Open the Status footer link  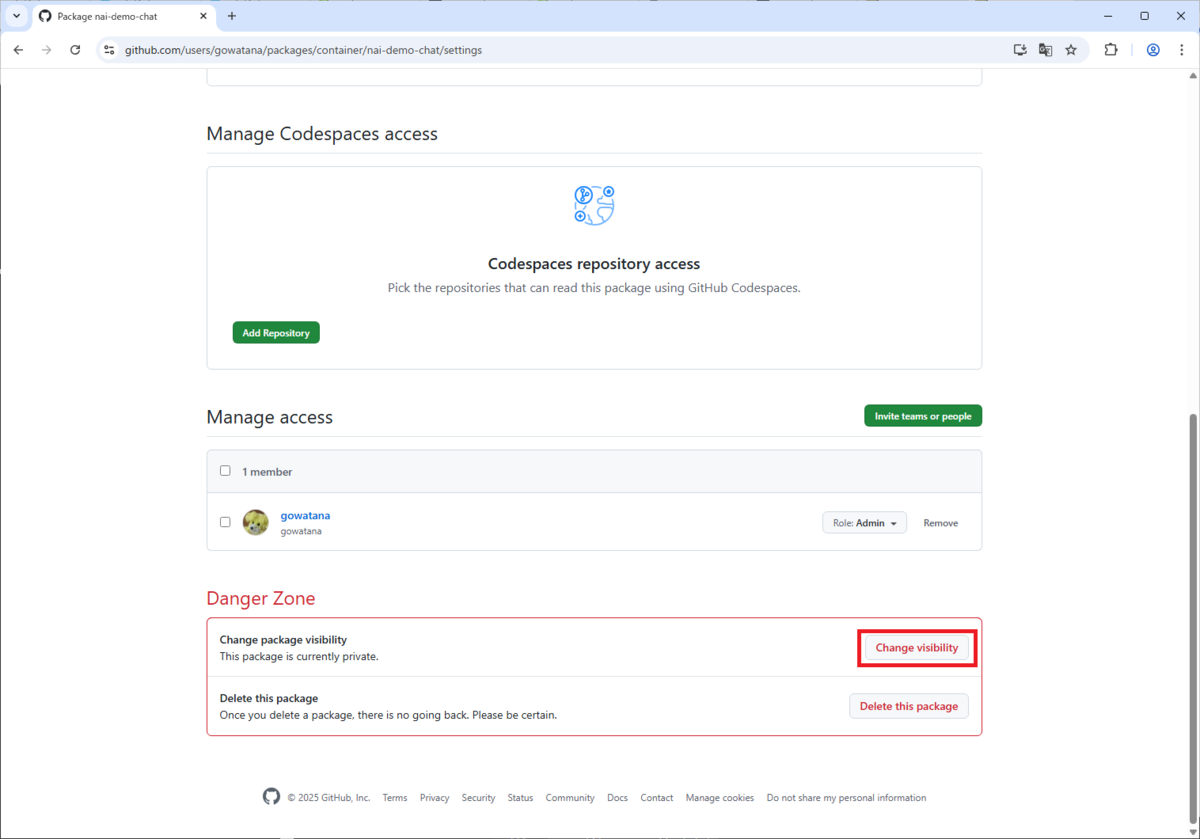[520, 798]
